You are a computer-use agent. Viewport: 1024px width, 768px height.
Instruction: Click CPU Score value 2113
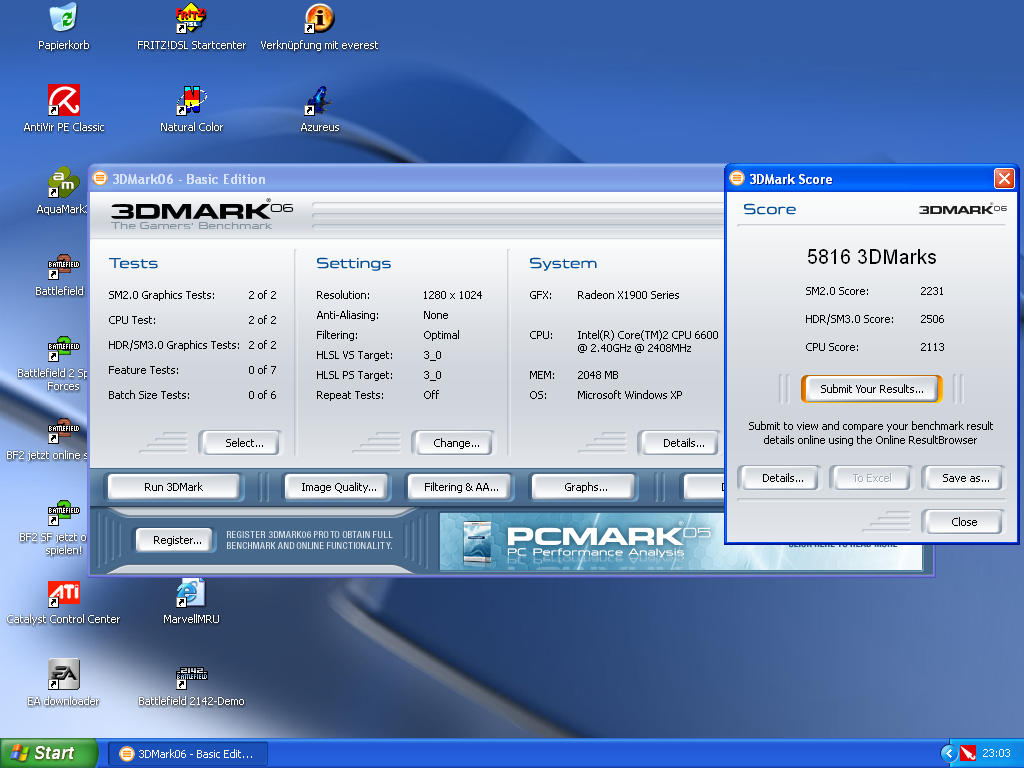[x=932, y=347]
